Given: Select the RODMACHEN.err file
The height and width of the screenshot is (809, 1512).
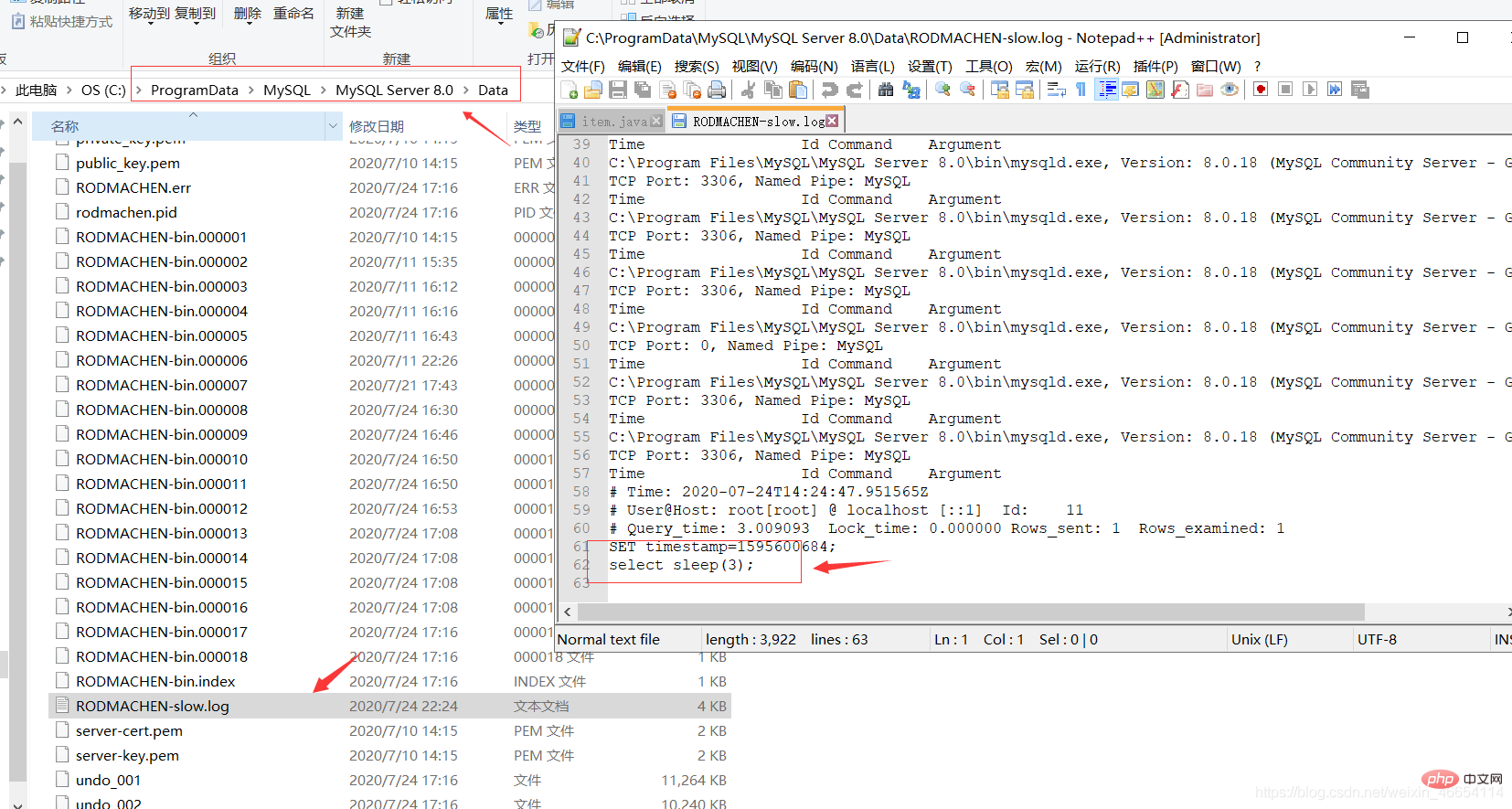Looking at the screenshot, I should [133, 187].
